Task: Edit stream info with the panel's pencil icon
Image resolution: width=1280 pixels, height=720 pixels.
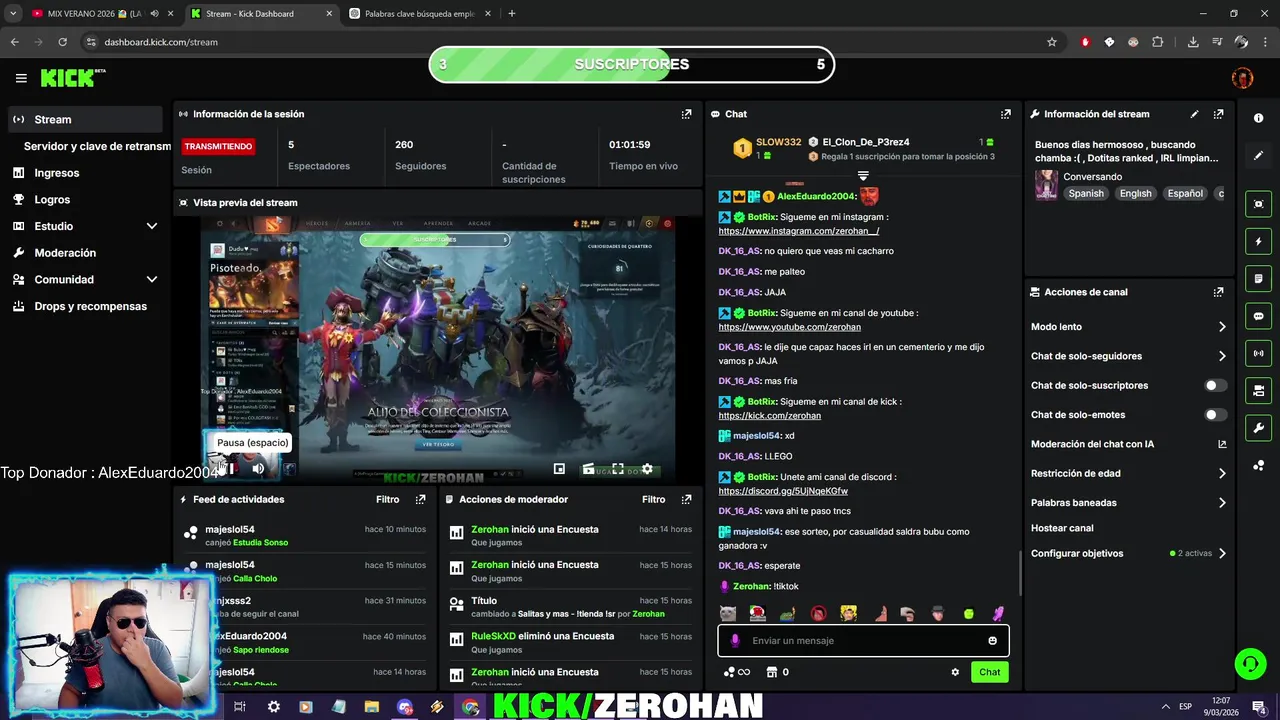Action: [1194, 114]
